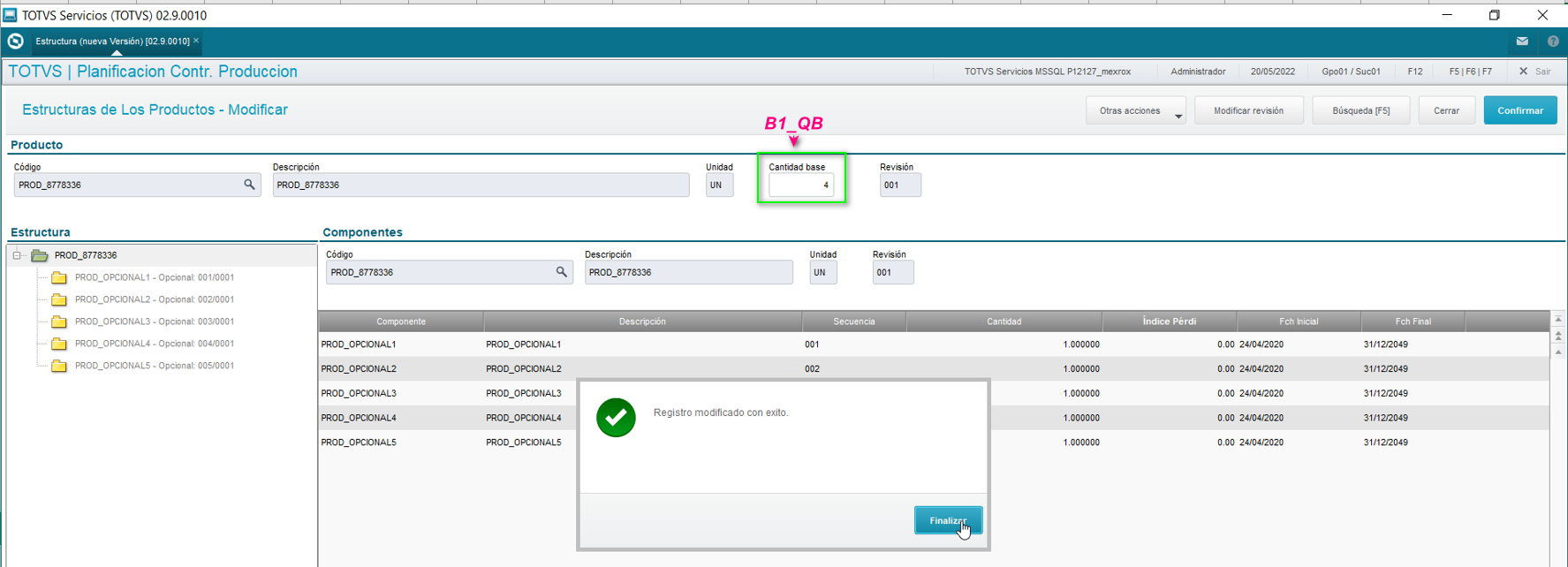Screen dimensions: 1568x567
Task: Click the 20/05/2022 date in header
Action: click(1273, 72)
